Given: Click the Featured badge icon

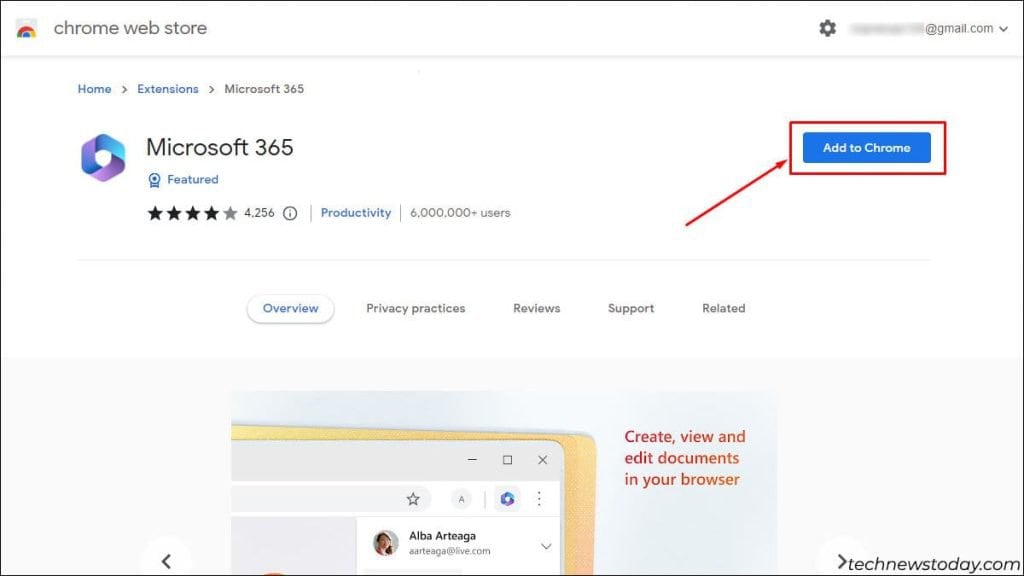Looking at the screenshot, I should (154, 180).
